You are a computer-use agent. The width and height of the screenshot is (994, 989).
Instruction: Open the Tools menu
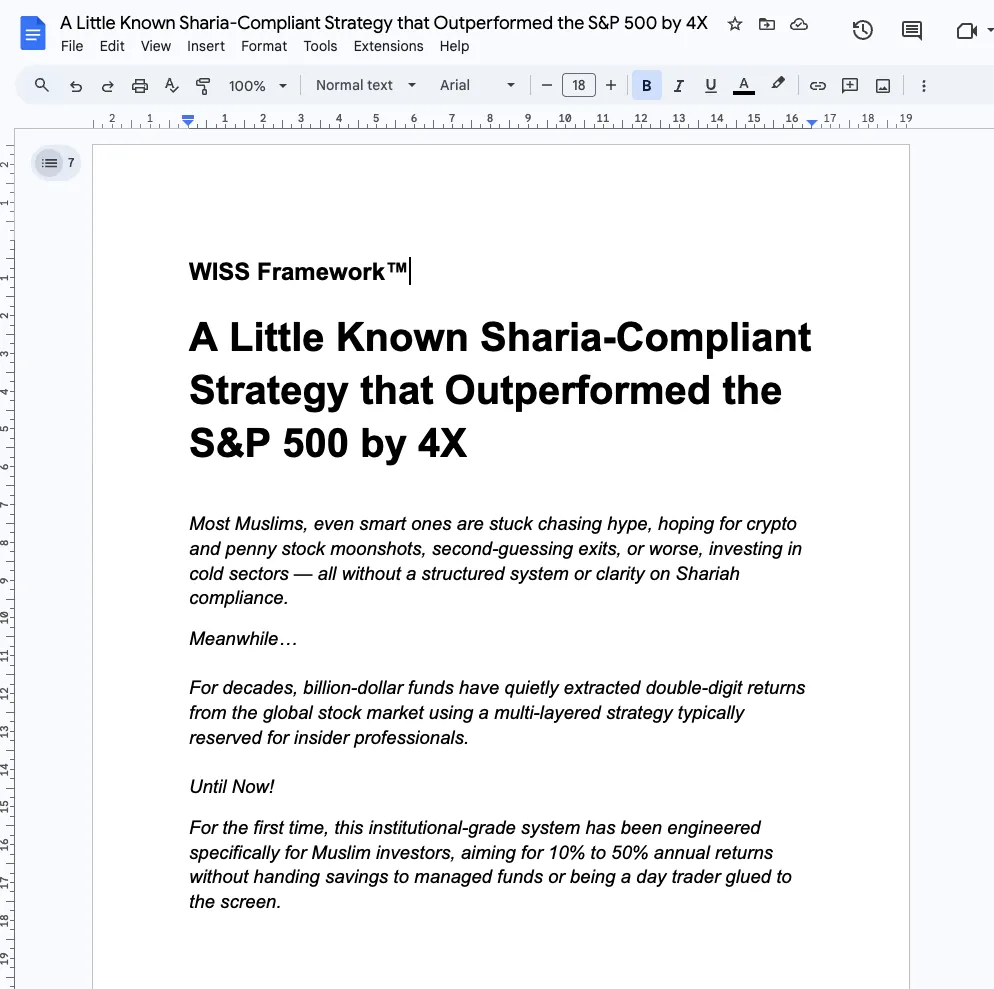pos(320,46)
